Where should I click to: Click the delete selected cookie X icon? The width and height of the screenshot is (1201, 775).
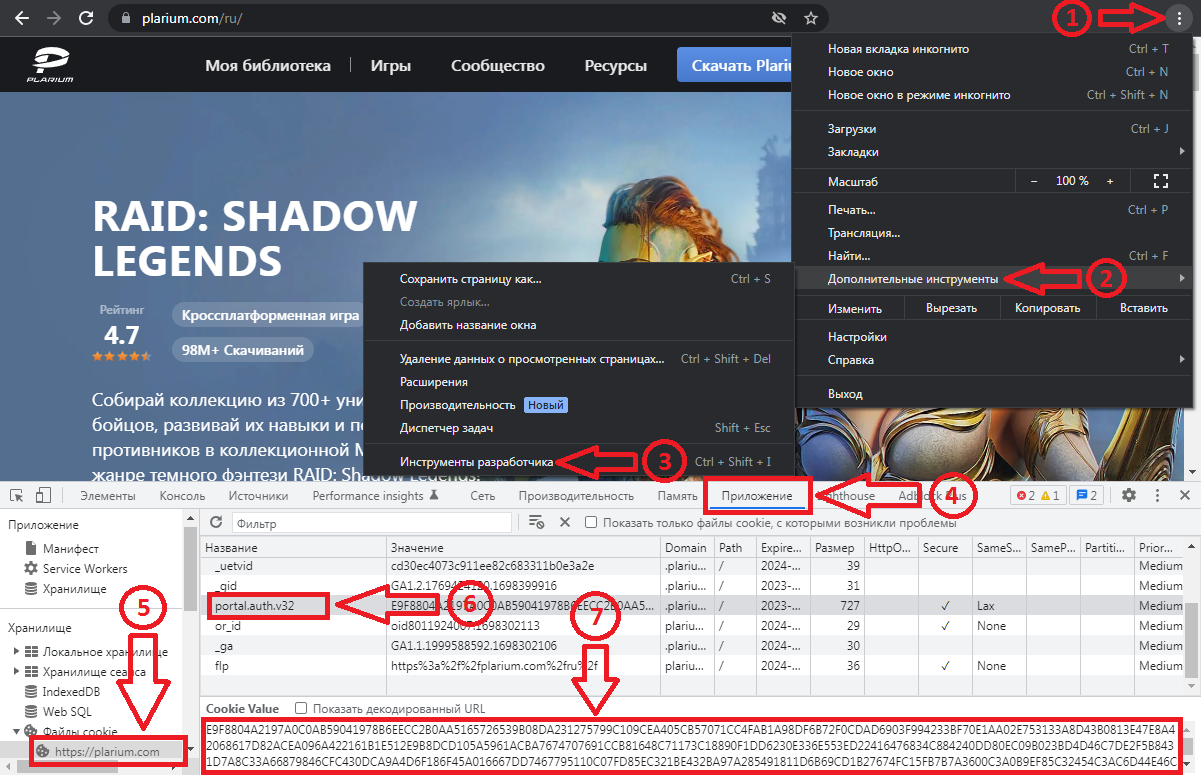click(565, 522)
